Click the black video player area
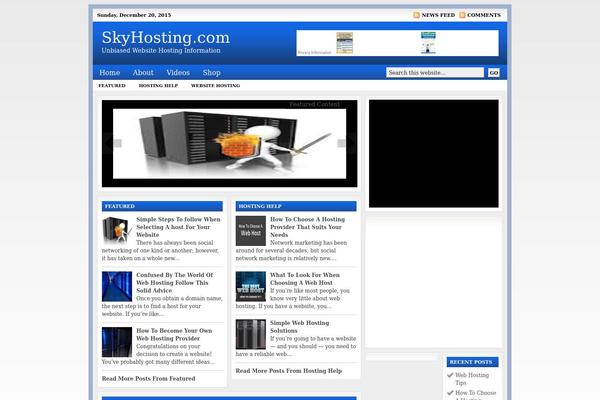Viewport: 600px width, 400px height. [x=434, y=153]
